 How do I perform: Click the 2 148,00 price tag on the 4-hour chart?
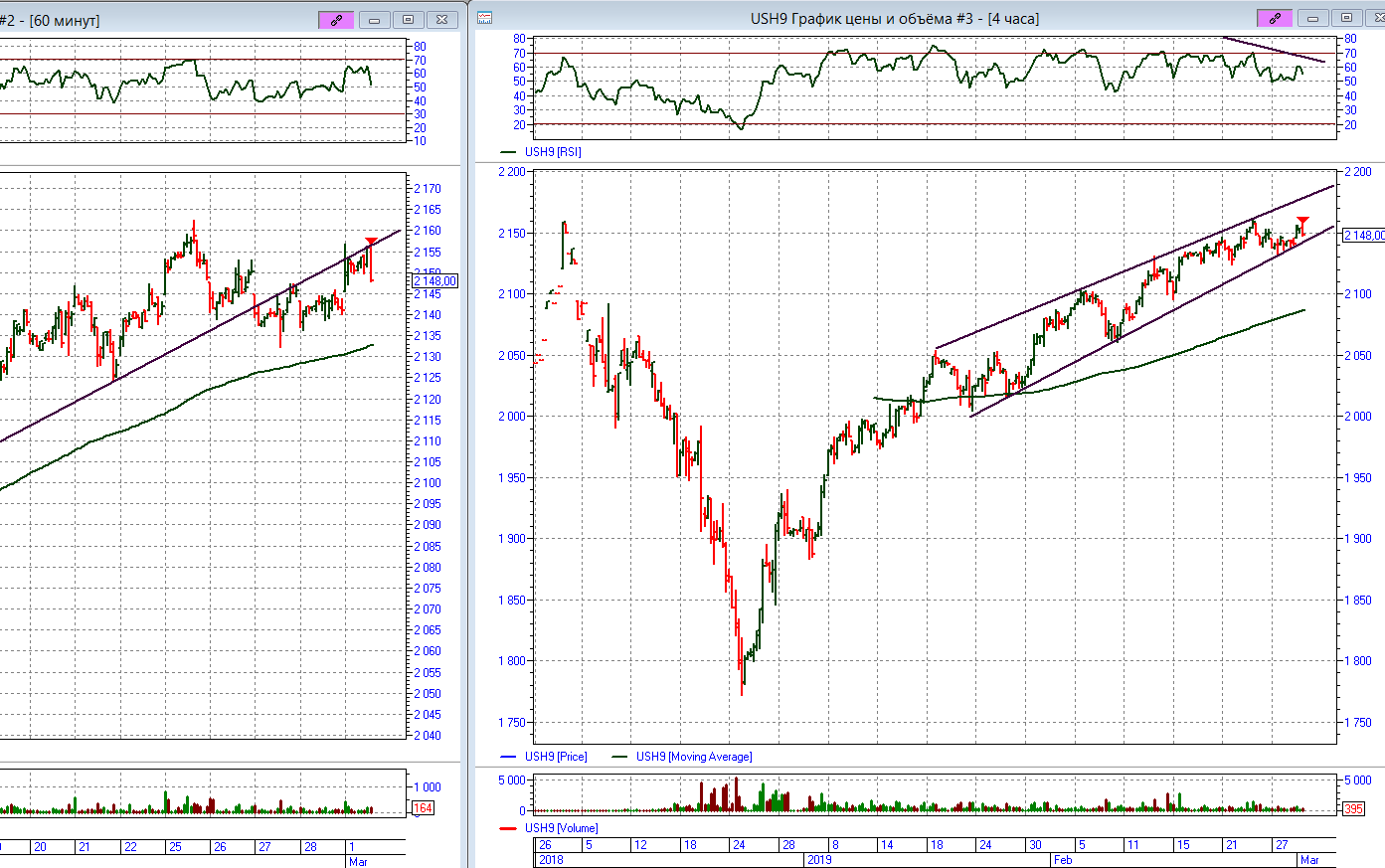pos(1363,236)
